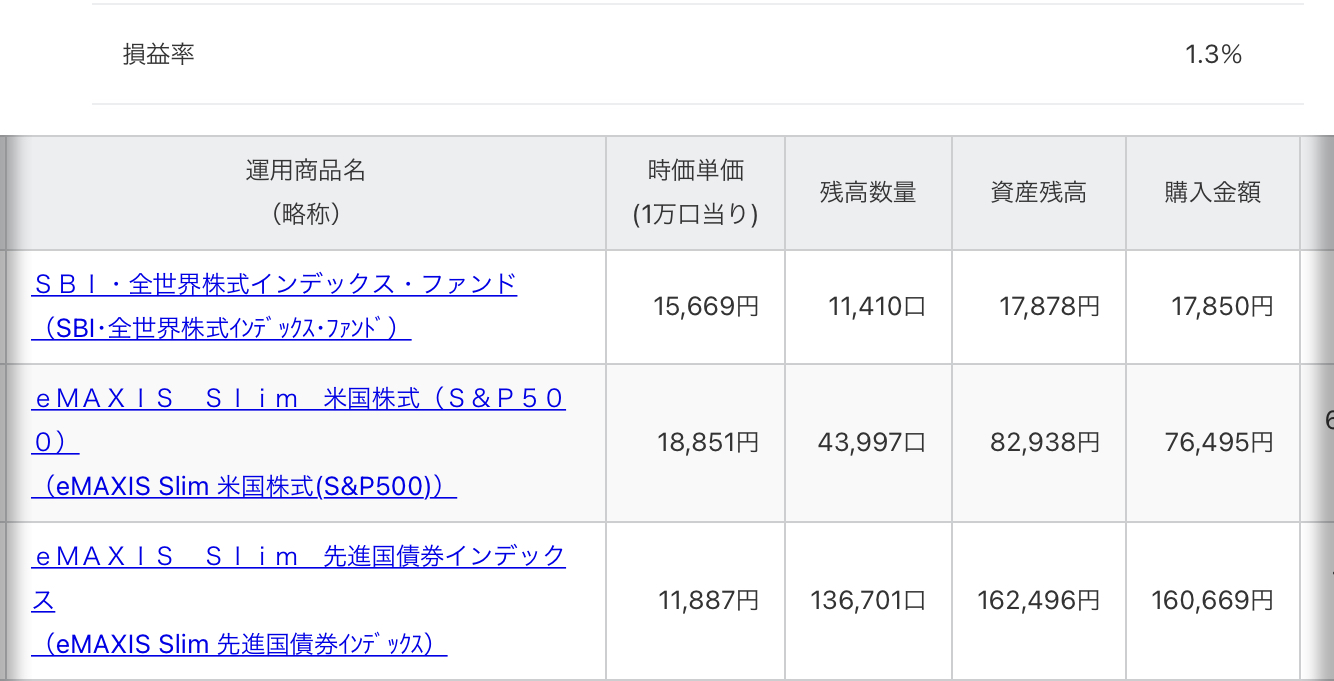Select the 162,496円 asset balance cell
The height and width of the screenshot is (681, 1334).
1039,601
